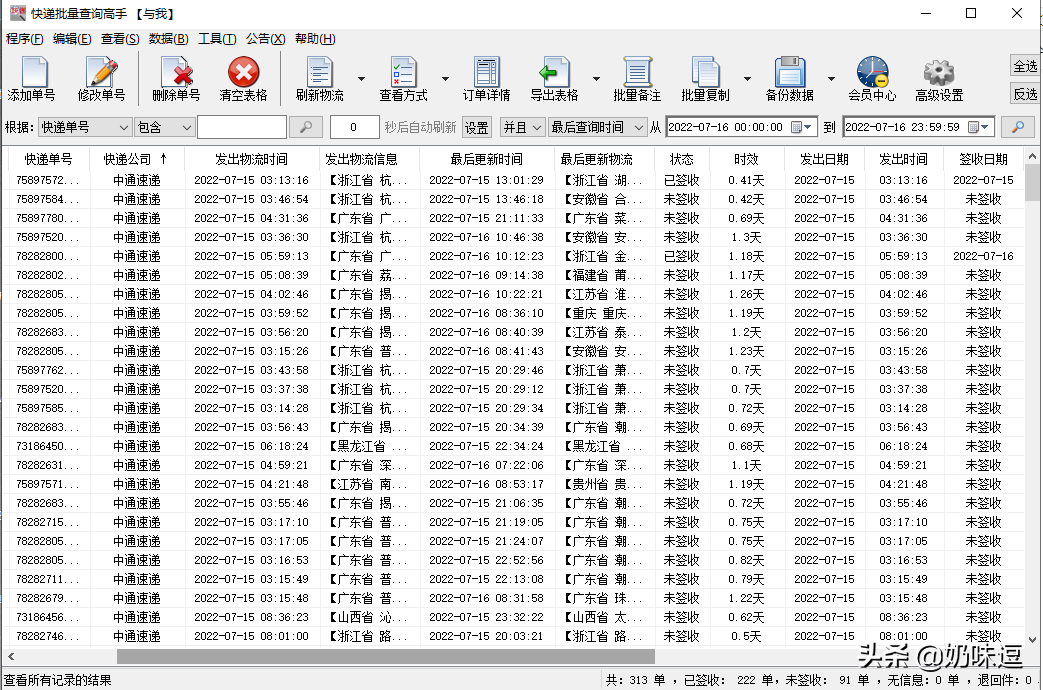Screen dimensions: 1043x690
Task: Click cell 2022-07-16 07:22:06
Action: tap(486, 465)
